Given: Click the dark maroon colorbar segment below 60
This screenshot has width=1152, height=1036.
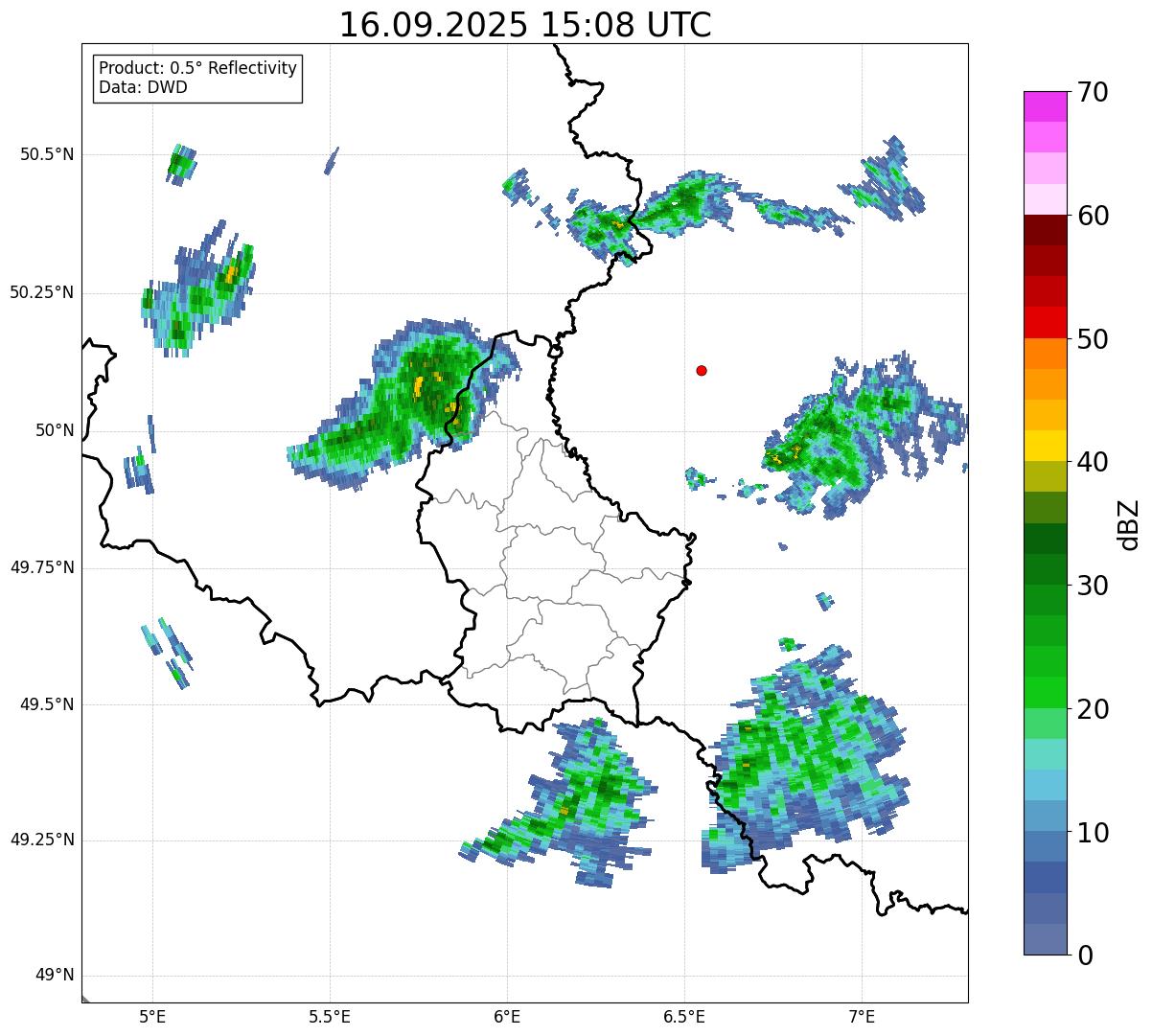Looking at the screenshot, I should tap(1046, 230).
